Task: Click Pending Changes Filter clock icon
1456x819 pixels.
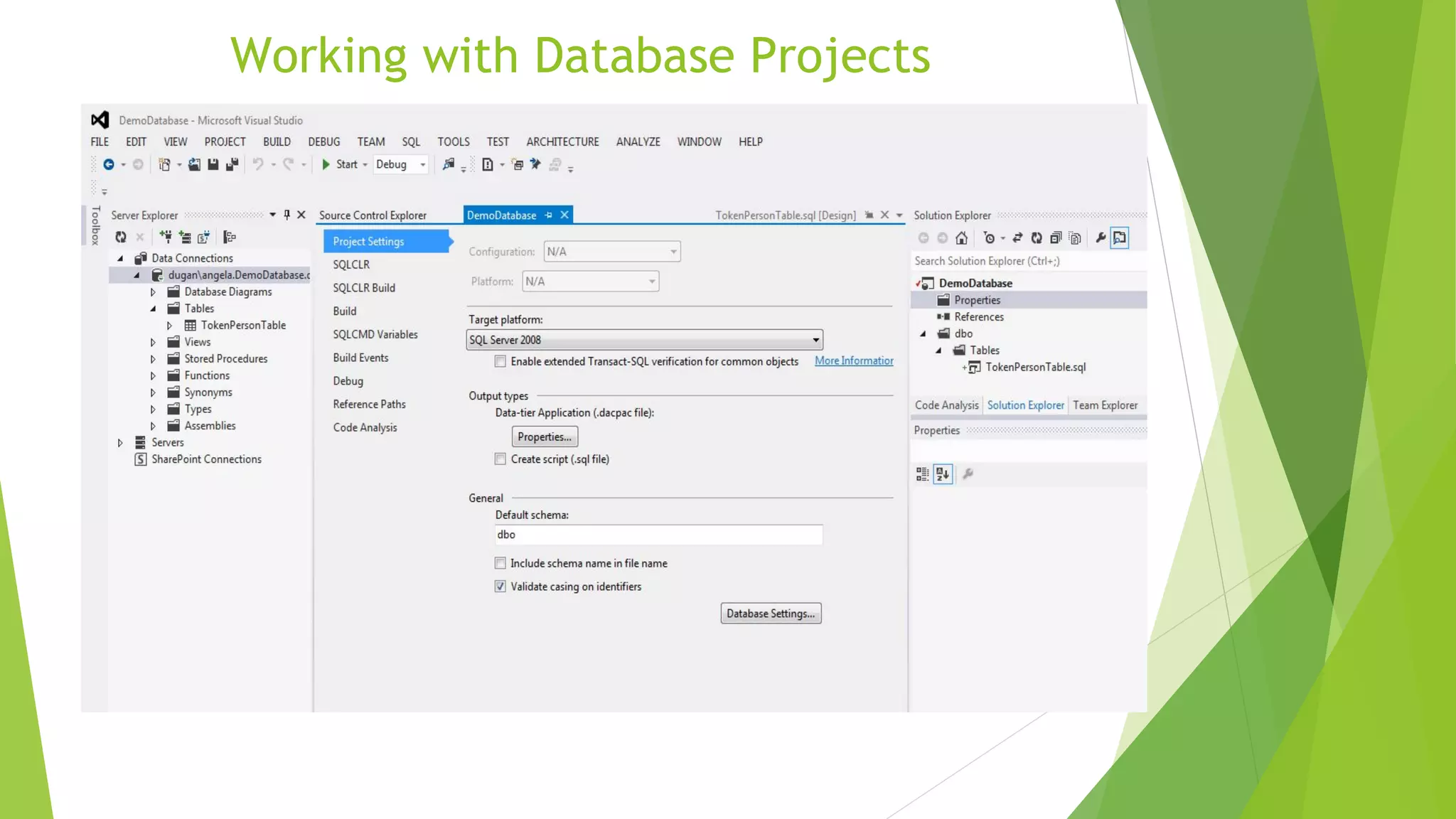Action: [x=989, y=238]
